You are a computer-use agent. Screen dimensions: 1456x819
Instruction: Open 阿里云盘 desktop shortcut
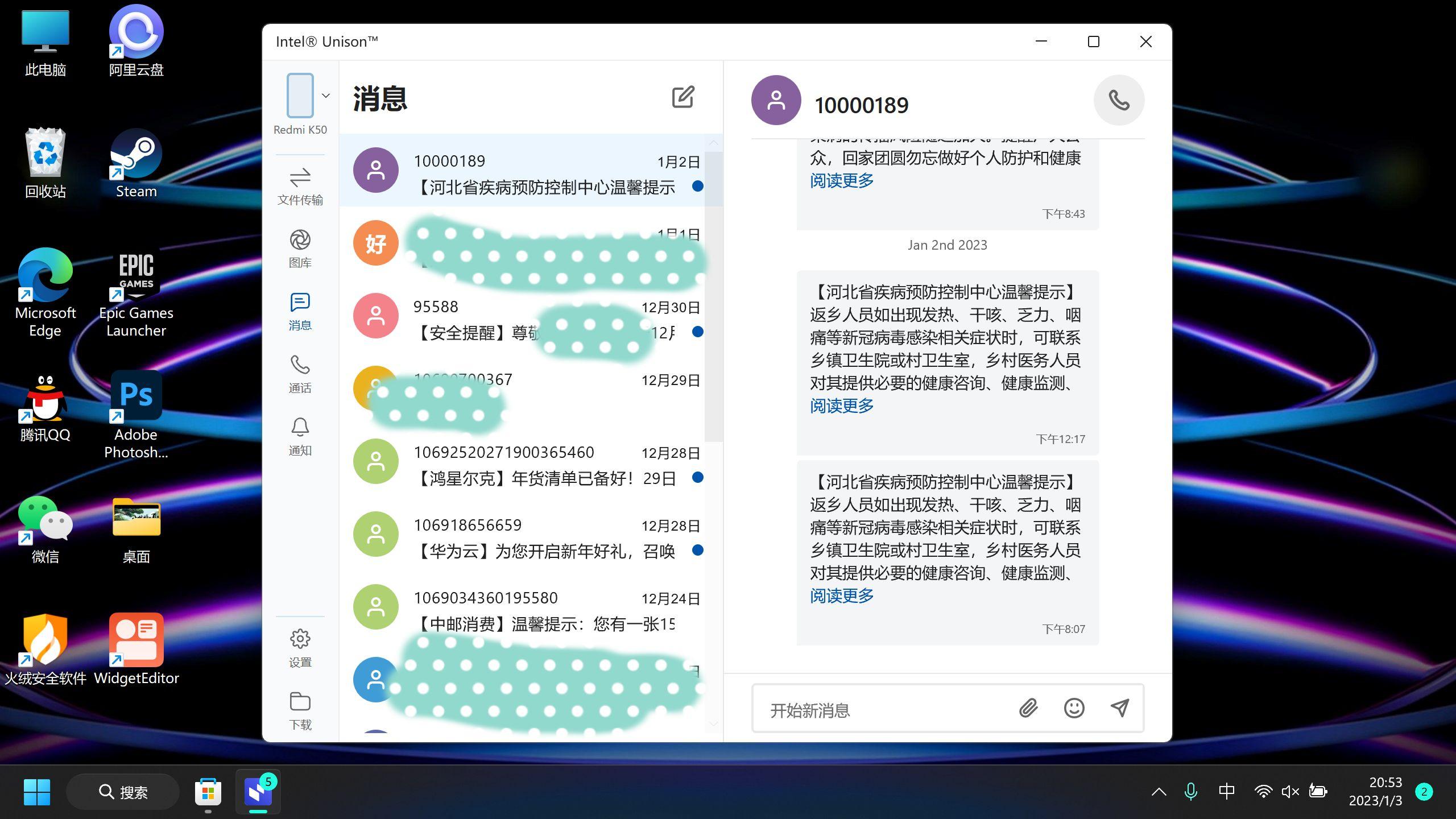(136, 41)
